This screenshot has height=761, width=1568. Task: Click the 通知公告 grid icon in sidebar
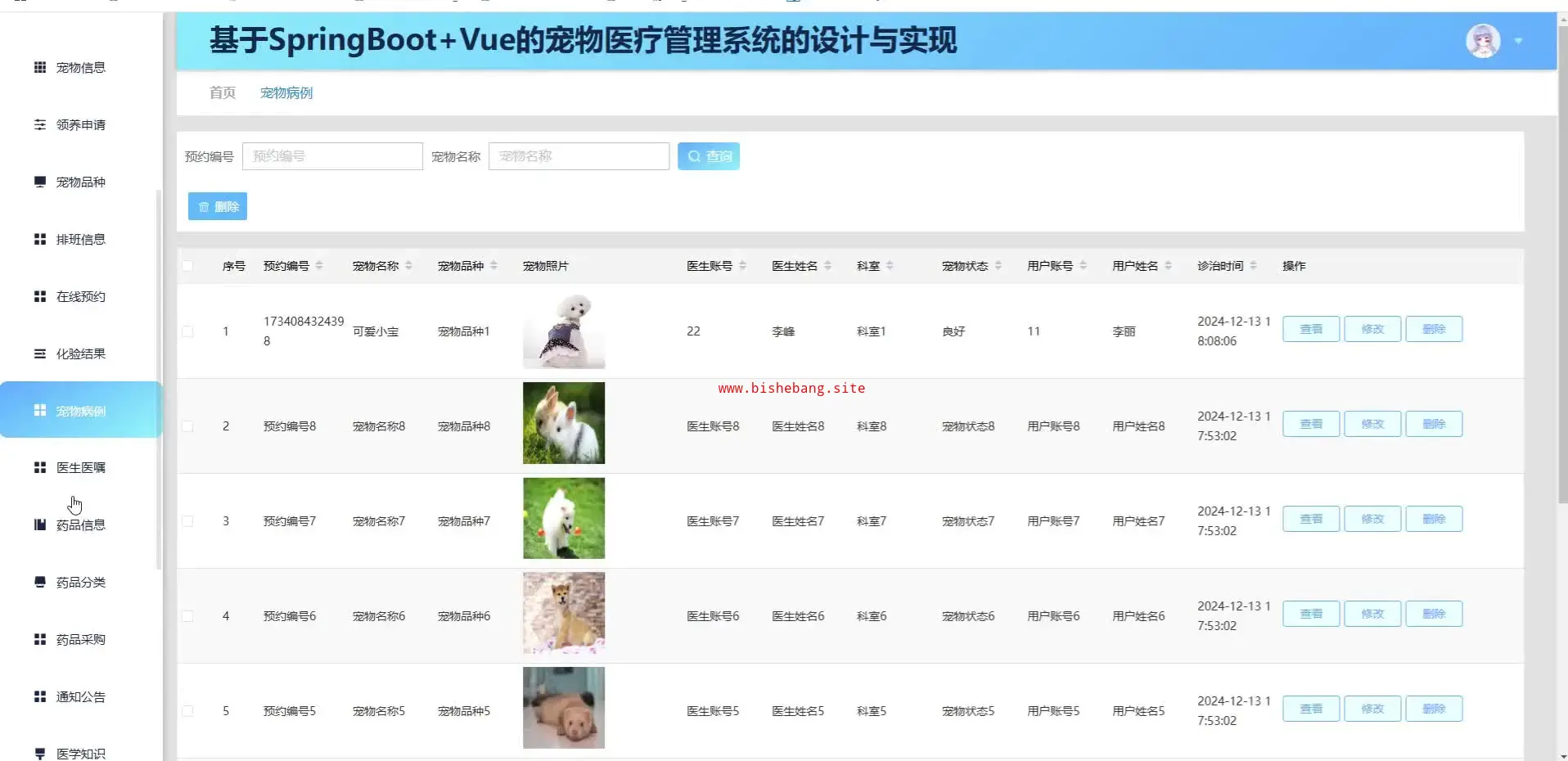click(x=39, y=696)
